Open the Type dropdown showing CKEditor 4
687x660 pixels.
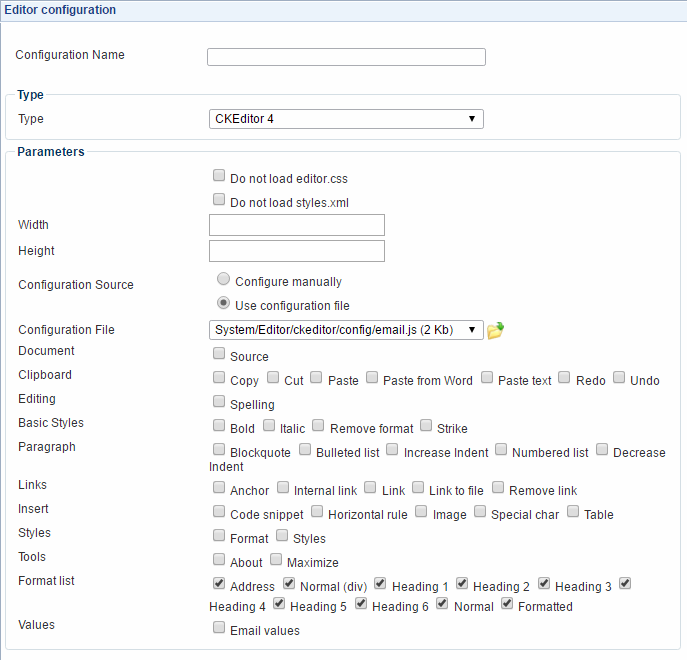click(345, 120)
